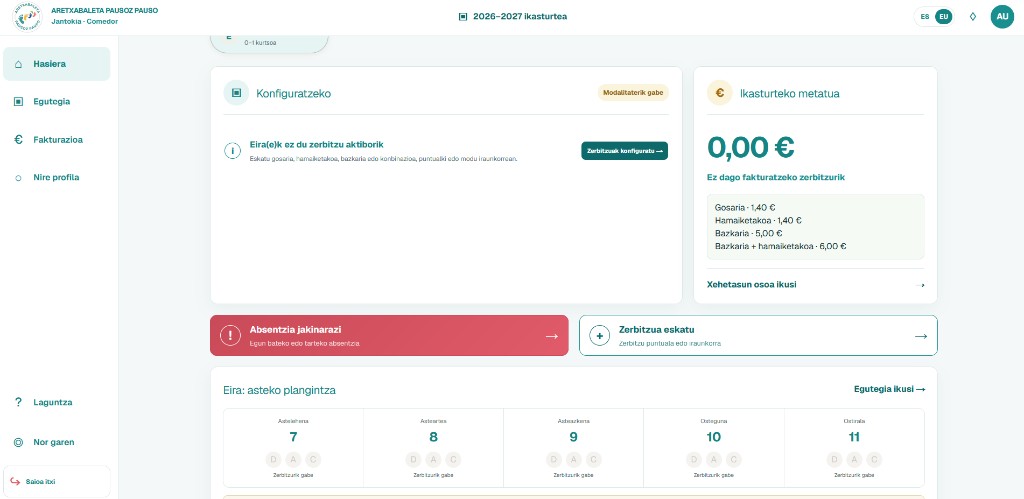This screenshot has width=1024, height=499.
Task: Click the Konfiguratzeko card icon
Action: 236,93
